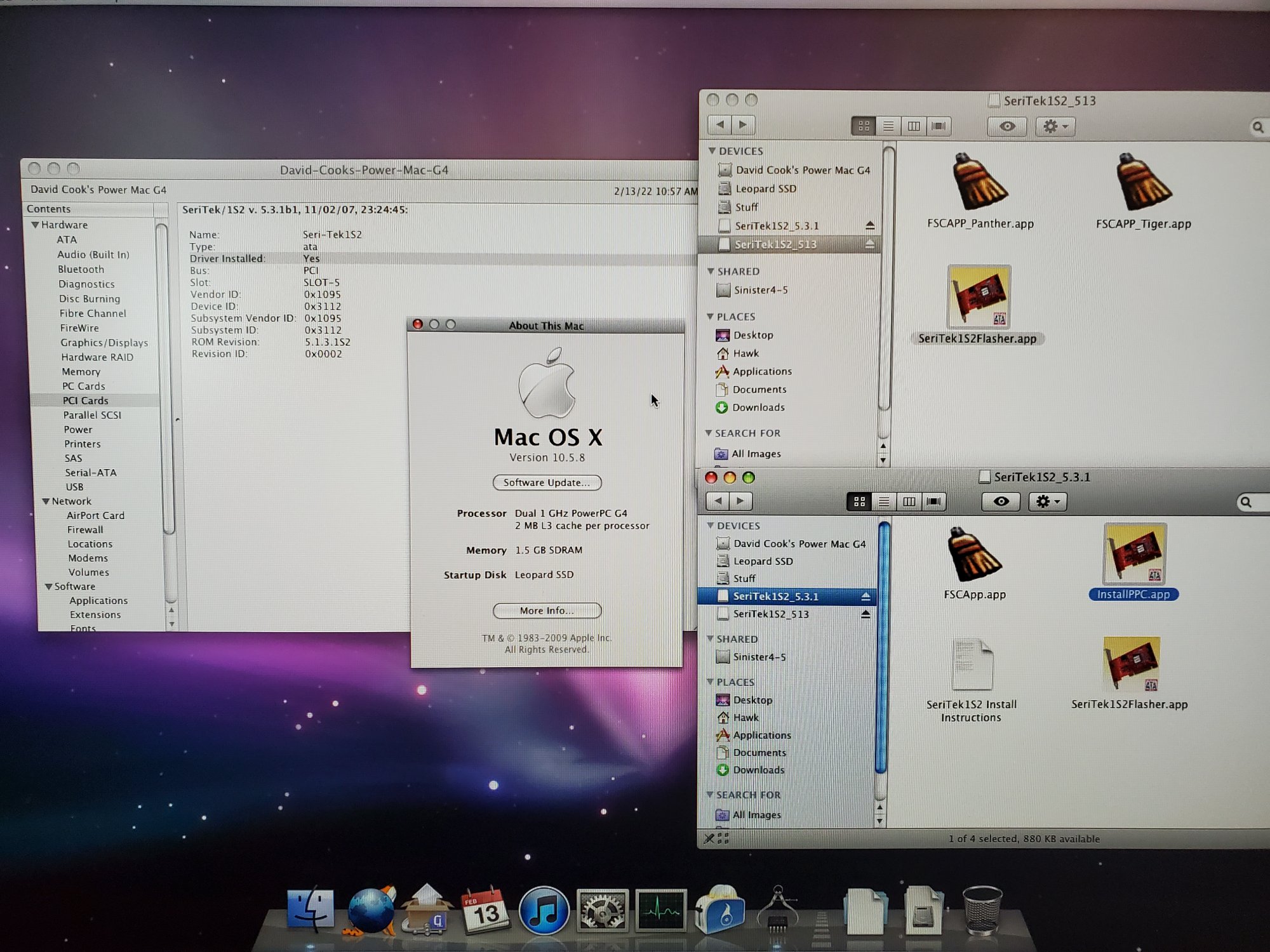The width and height of the screenshot is (1270, 952).
Task: Click the More Info button
Action: [x=547, y=611]
